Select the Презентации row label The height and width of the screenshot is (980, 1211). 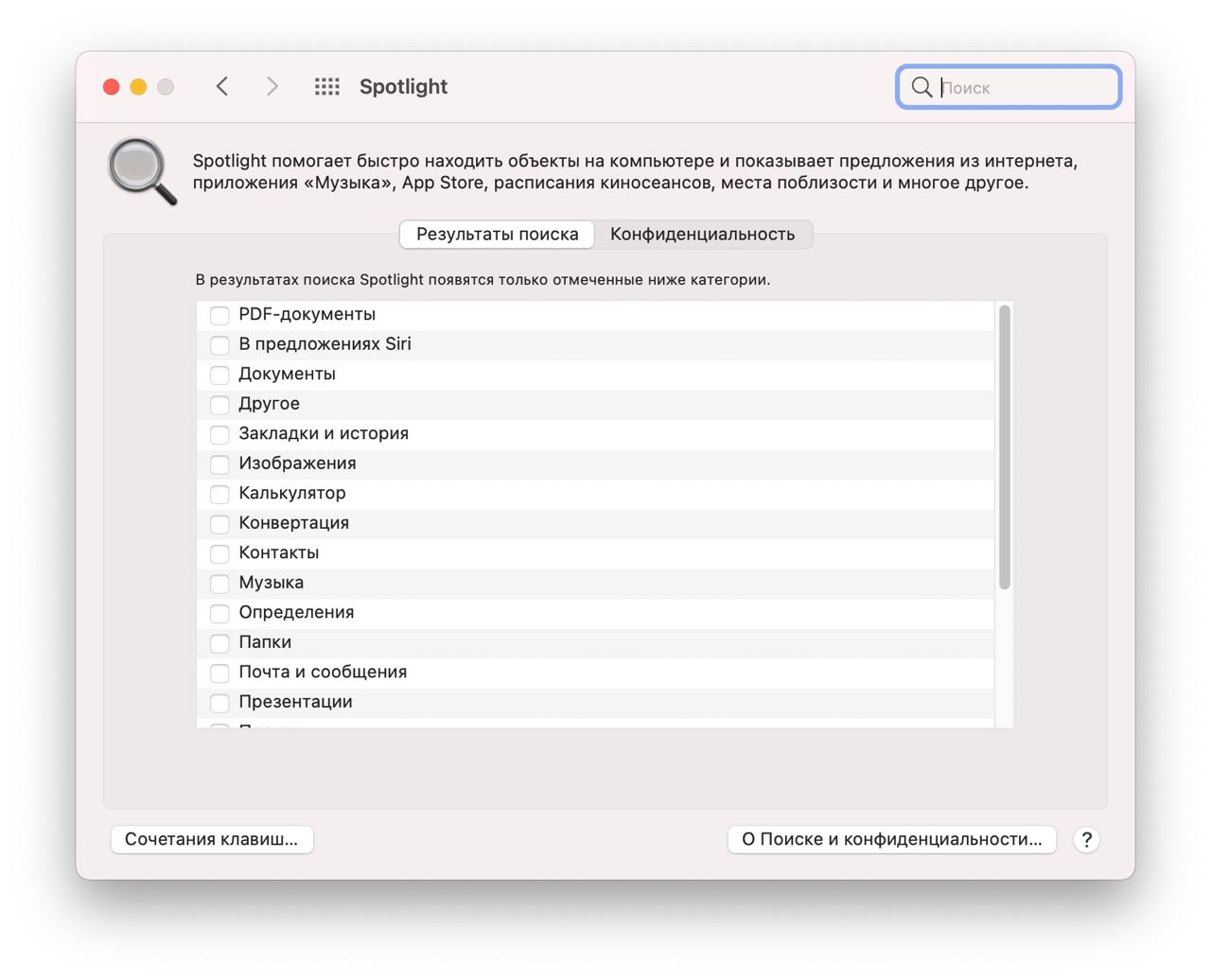(x=295, y=701)
